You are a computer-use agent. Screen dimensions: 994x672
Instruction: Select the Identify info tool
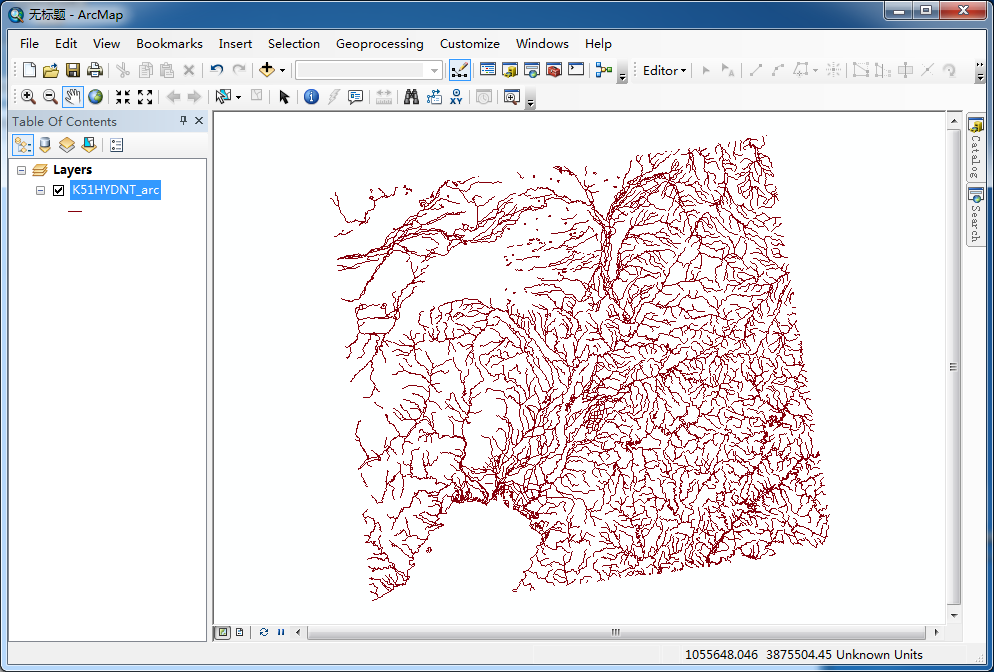pos(311,97)
